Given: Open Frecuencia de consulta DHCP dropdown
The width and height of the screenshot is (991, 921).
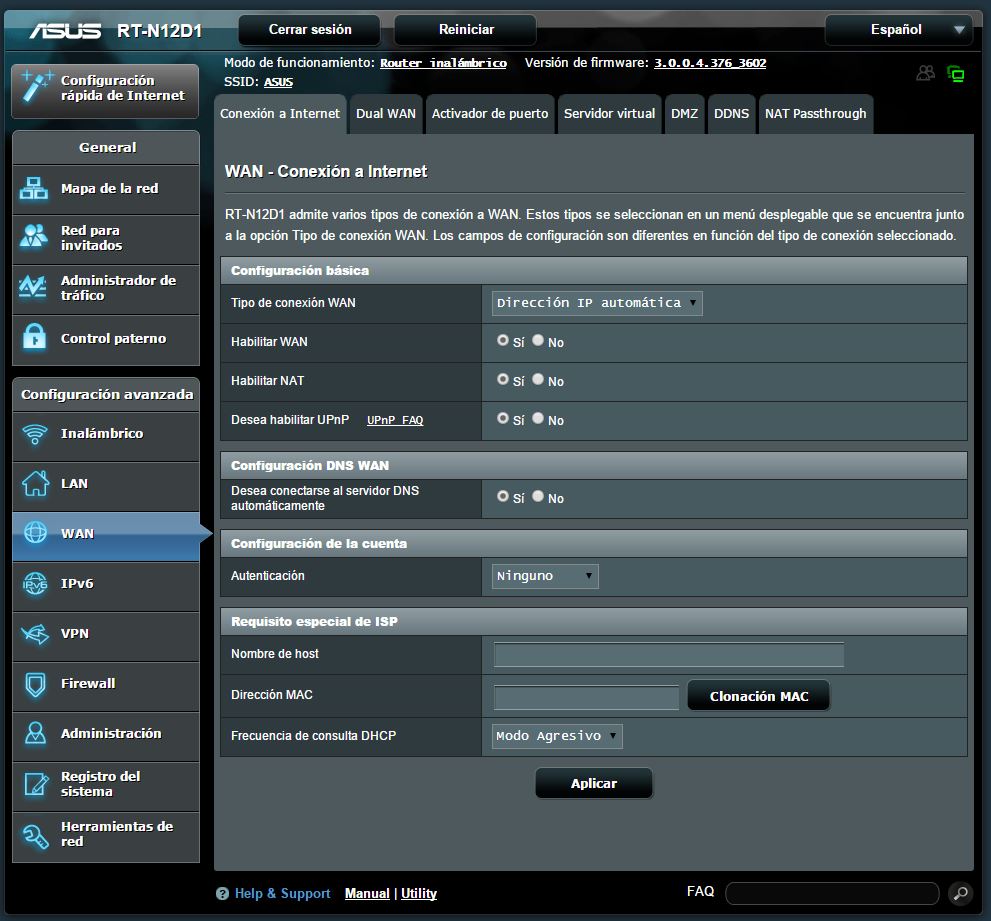Looking at the screenshot, I should pyautogui.click(x=557, y=736).
